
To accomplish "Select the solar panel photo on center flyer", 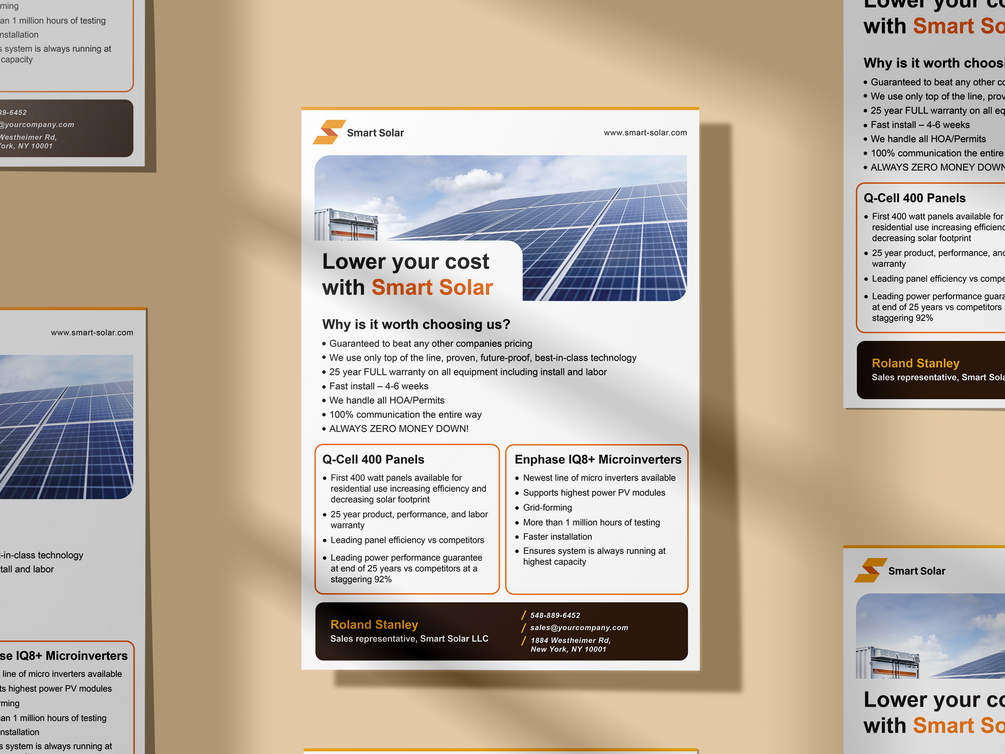I will [x=501, y=228].
